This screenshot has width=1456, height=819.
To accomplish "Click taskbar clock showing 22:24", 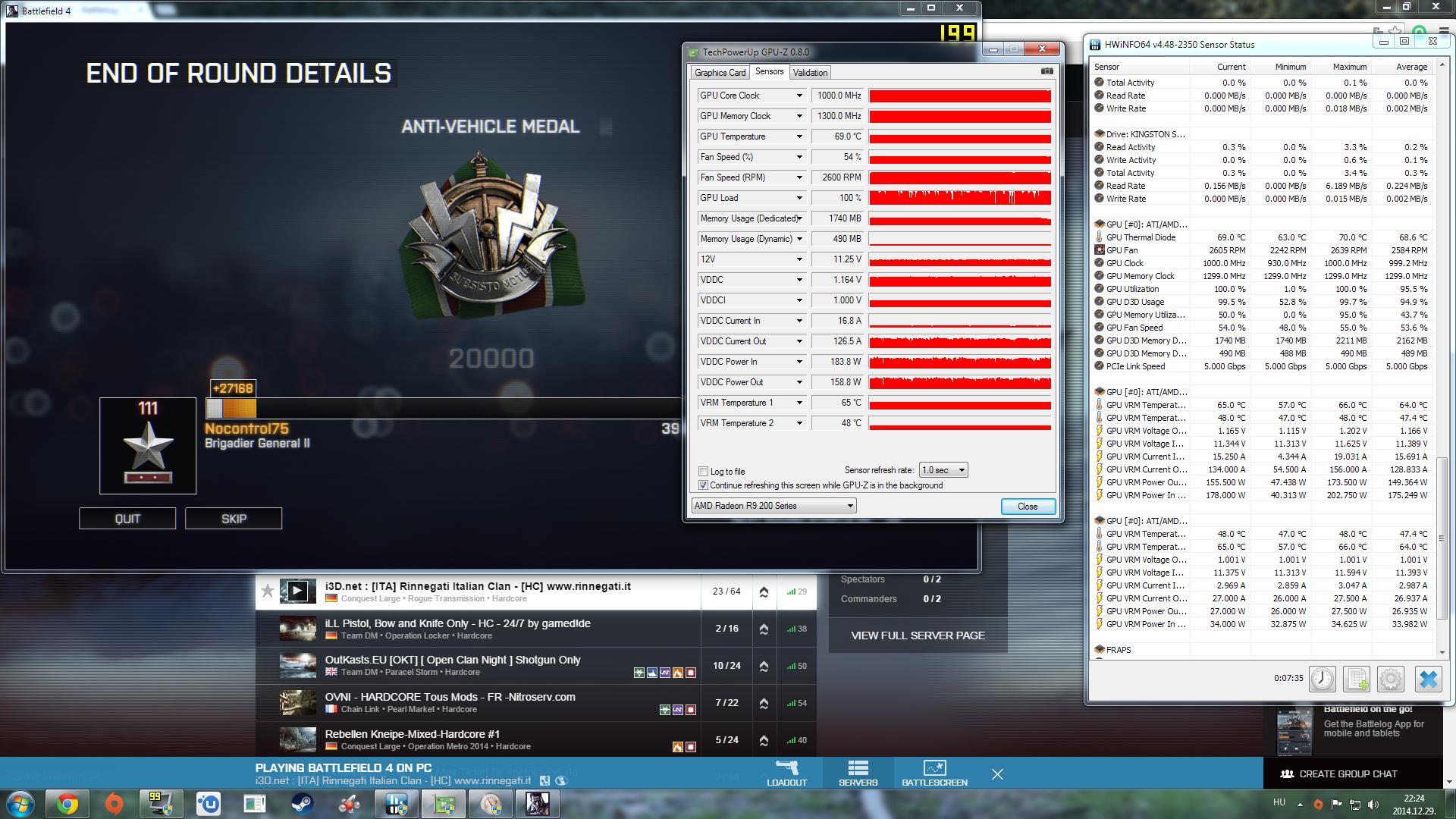I will pyautogui.click(x=1413, y=804).
